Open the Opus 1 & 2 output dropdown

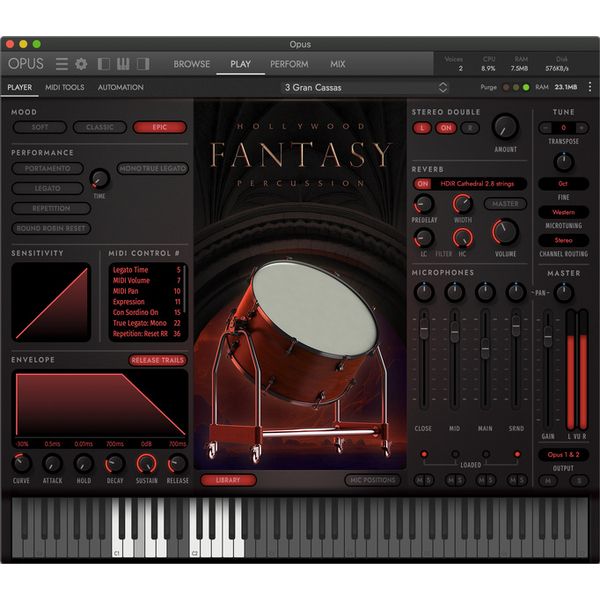563,455
